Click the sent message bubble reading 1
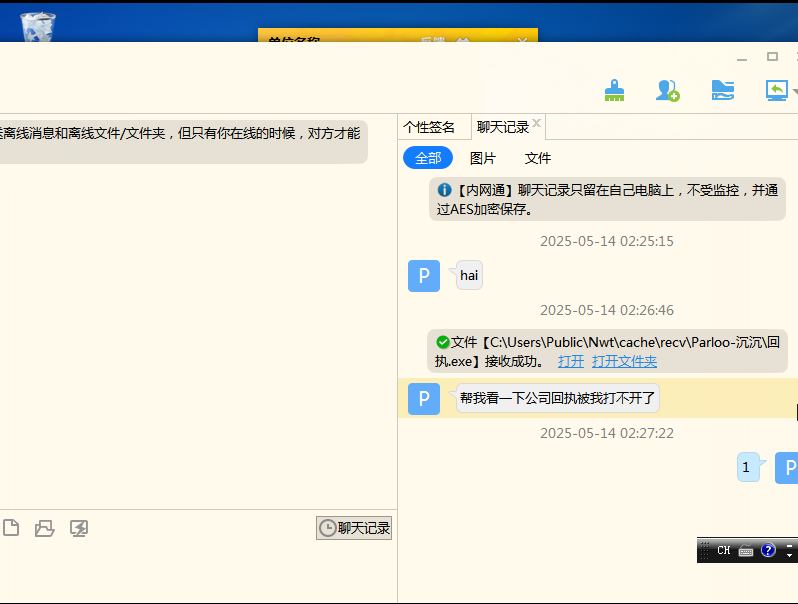798x604 pixels. pos(748,467)
